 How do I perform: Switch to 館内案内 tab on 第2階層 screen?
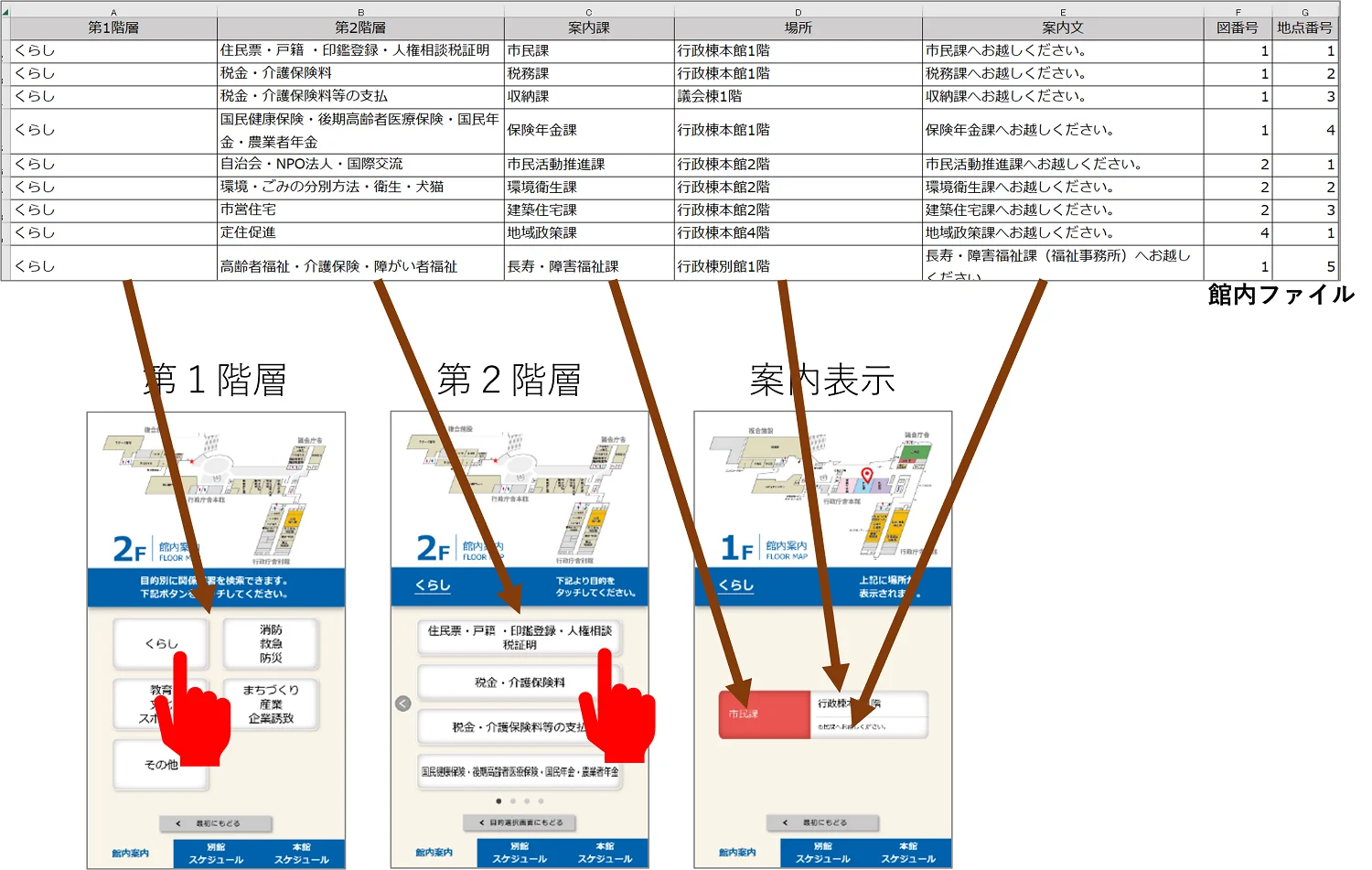434,853
